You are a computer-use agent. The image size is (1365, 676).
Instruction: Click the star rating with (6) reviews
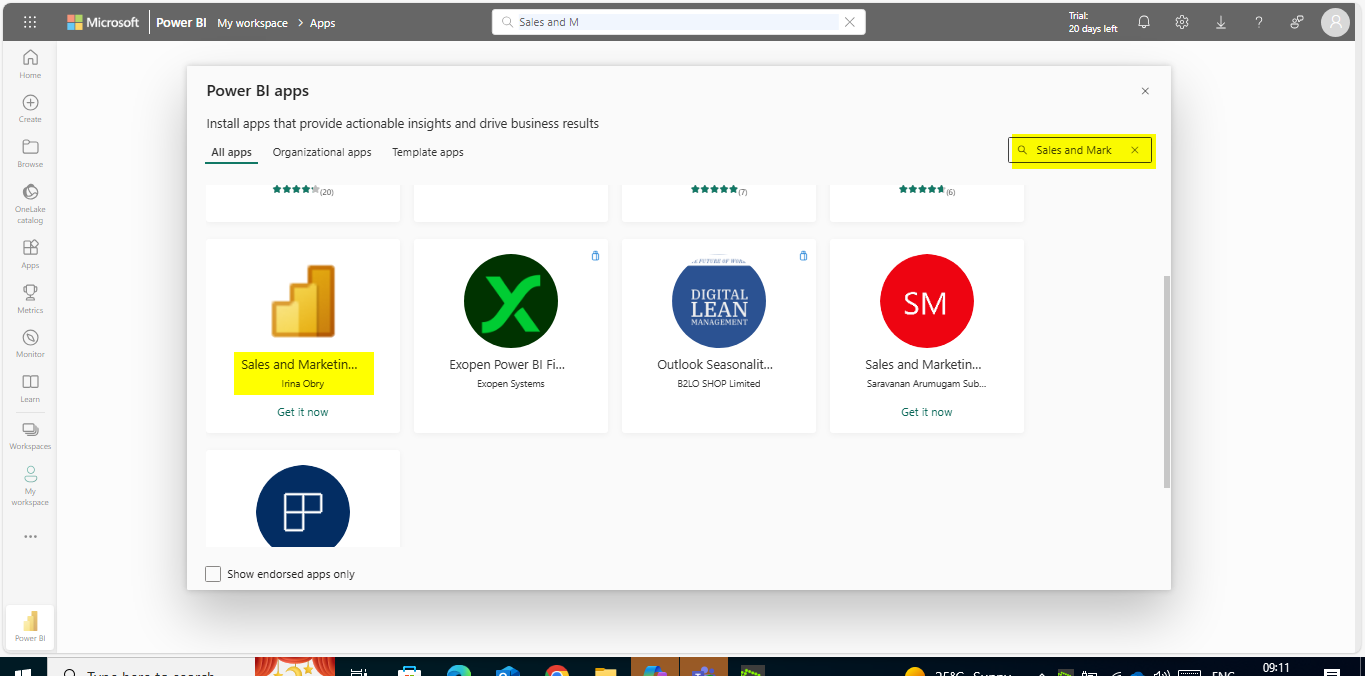tap(927, 190)
